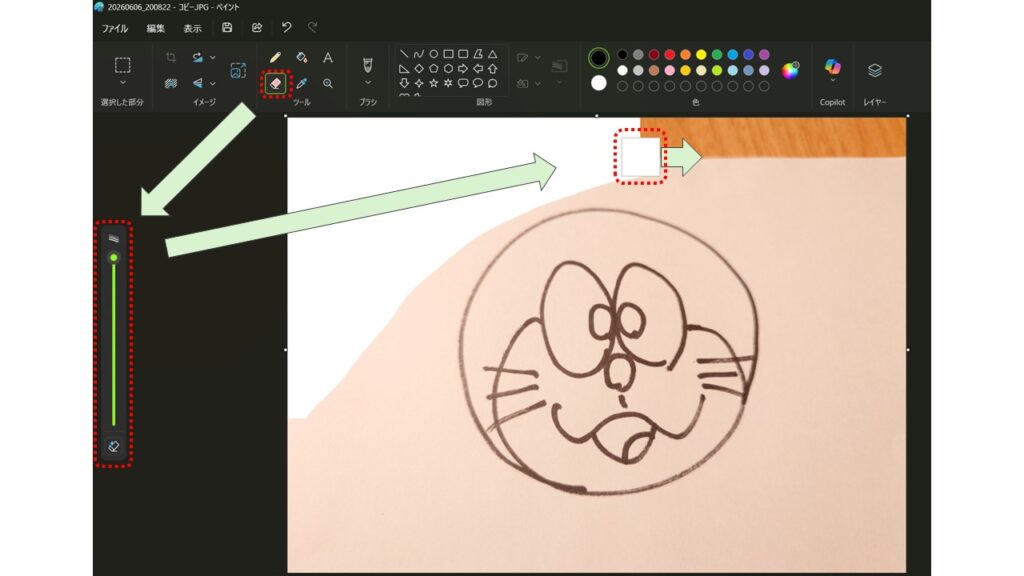The height and width of the screenshot is (576, 1024).
Task: Expand the rotate options arrow
Action: click(x=212, y=57)
